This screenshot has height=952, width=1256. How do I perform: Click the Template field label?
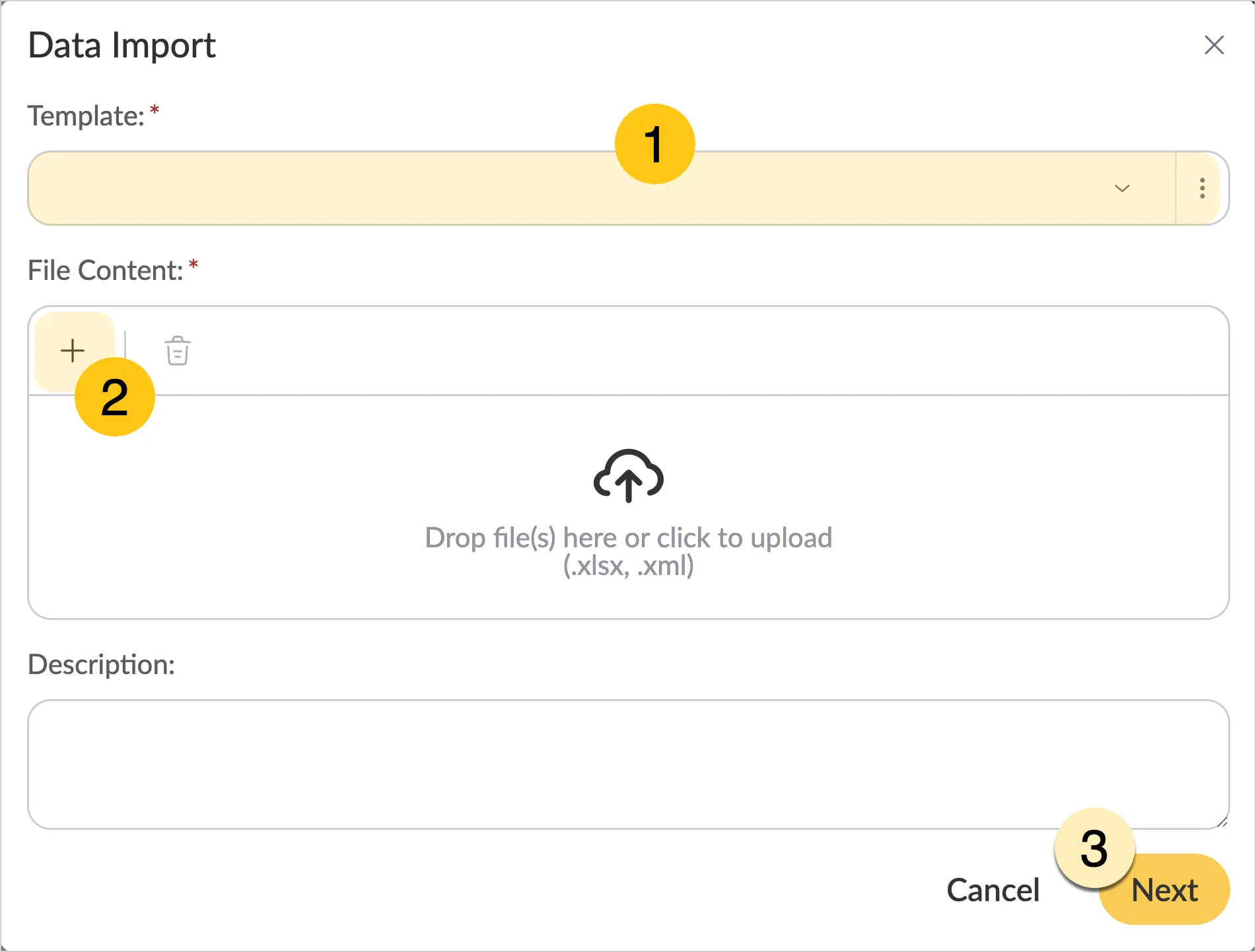(86, 116)
